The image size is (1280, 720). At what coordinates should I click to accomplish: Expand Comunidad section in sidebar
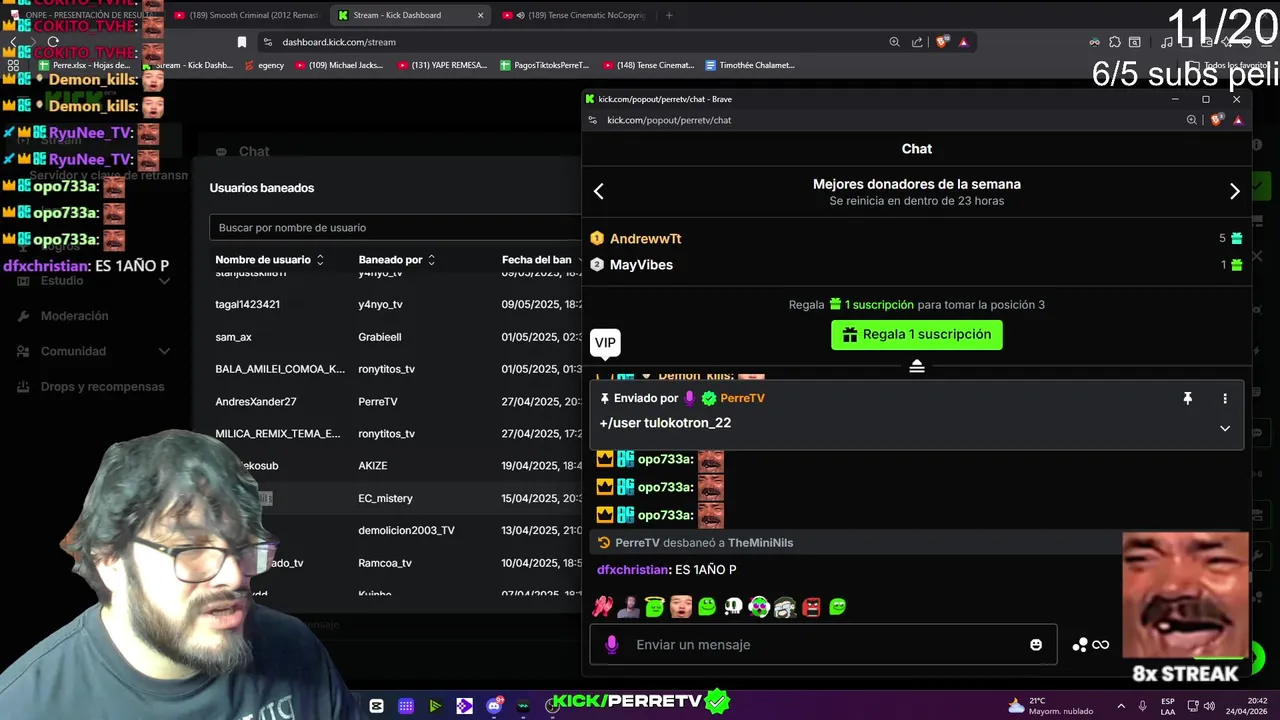pyautogui.click(x=92, y=351)
